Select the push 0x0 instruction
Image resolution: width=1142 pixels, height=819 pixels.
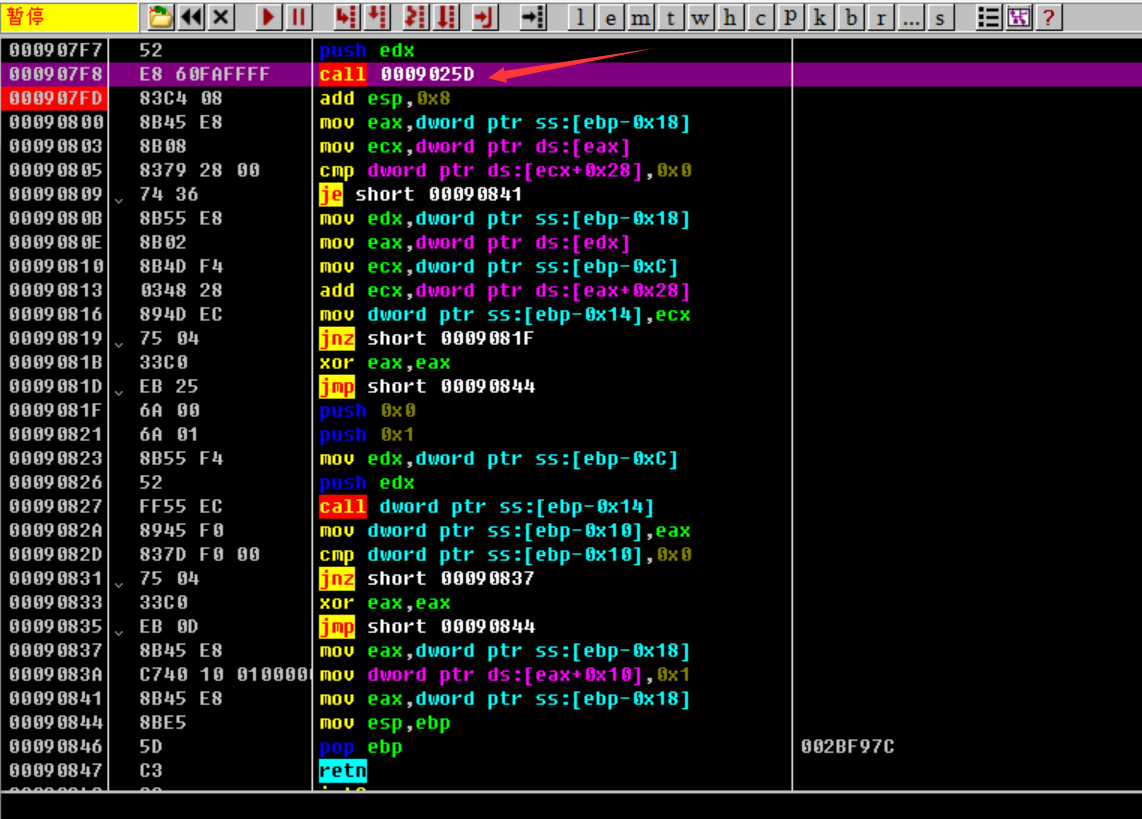coord(368,411)
